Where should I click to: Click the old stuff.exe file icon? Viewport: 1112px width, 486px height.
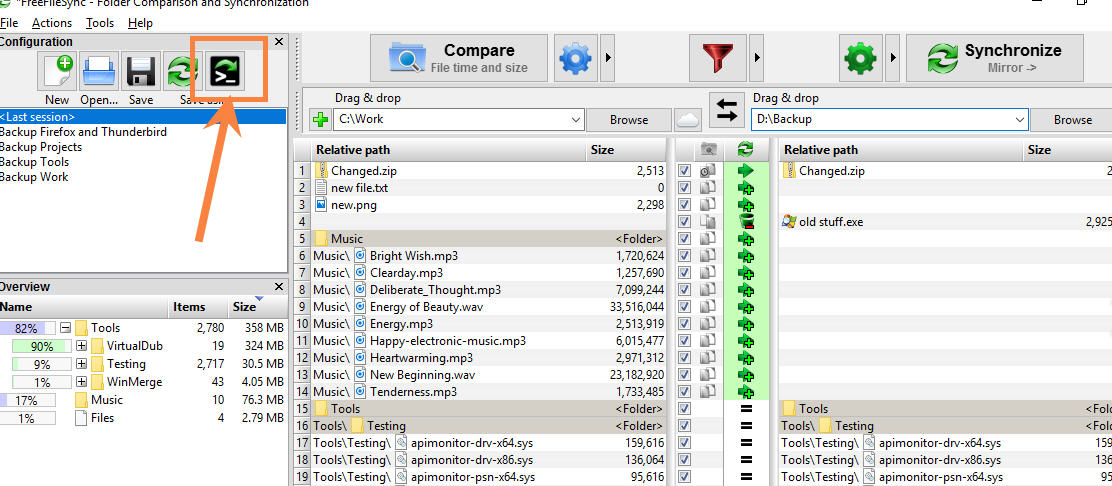(x=789, y=221)
